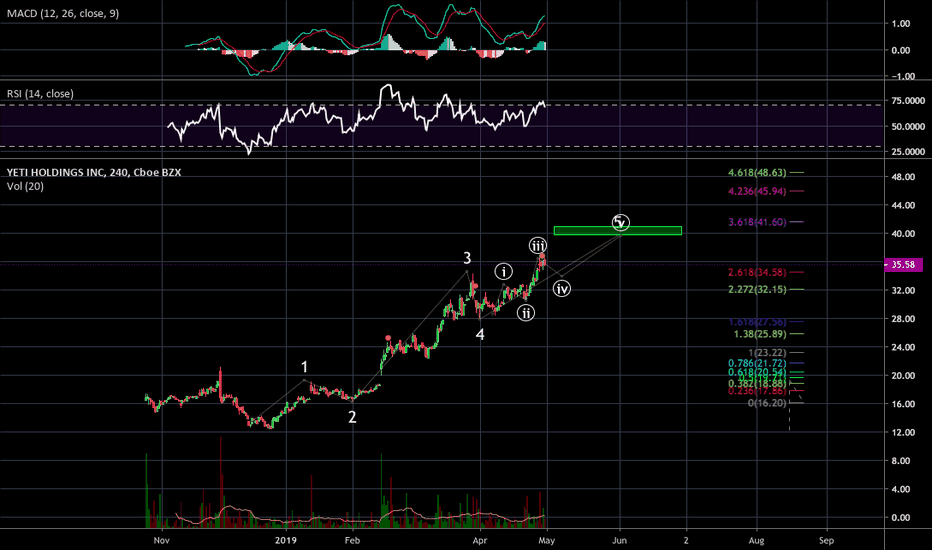Select the Jun label on time axis
Image resolution: width=932 pixels, height=550 pixels.
620,540
